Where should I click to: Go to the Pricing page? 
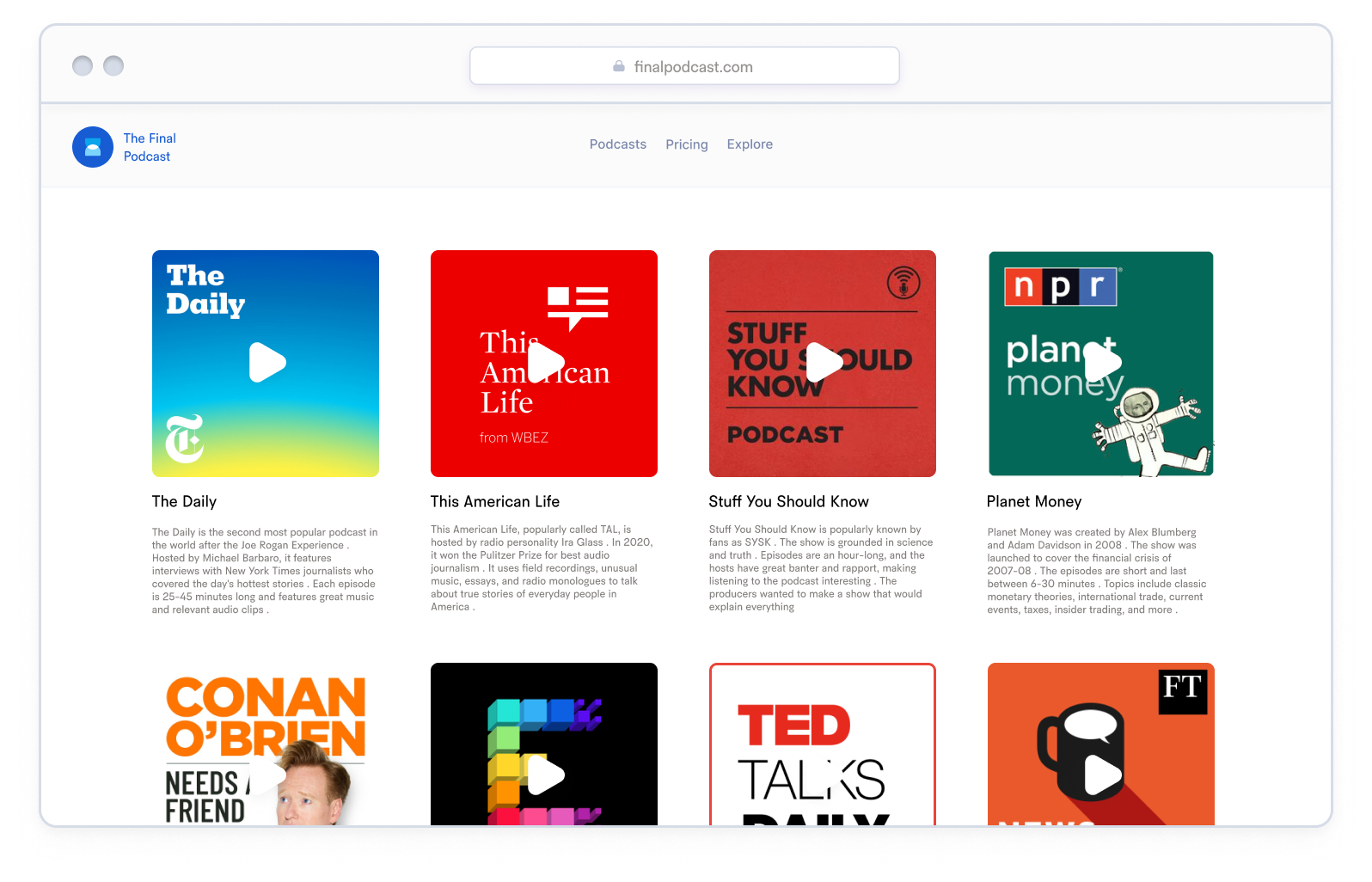point(686,144)
